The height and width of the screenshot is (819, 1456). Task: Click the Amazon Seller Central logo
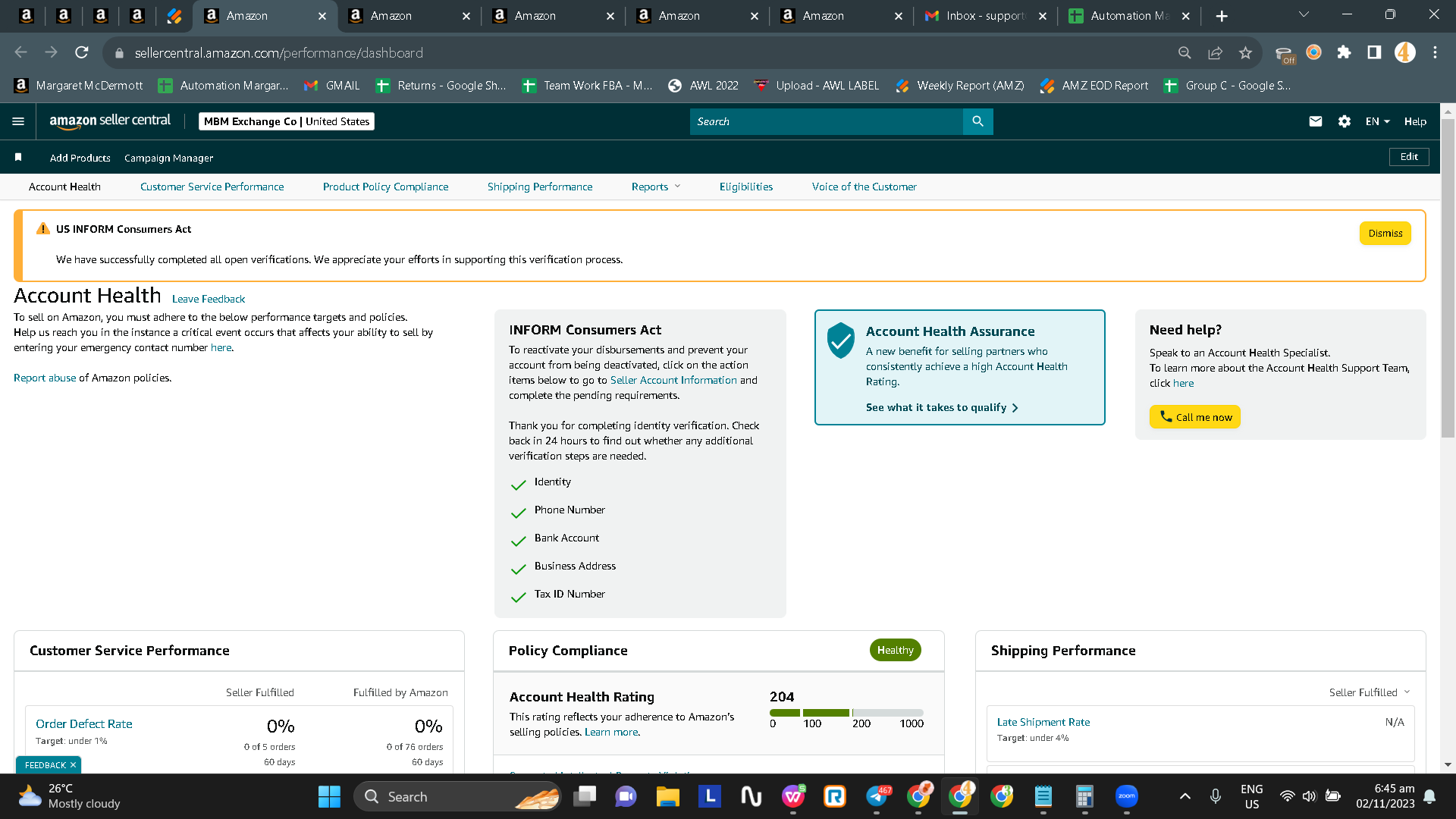click(110, 121)
